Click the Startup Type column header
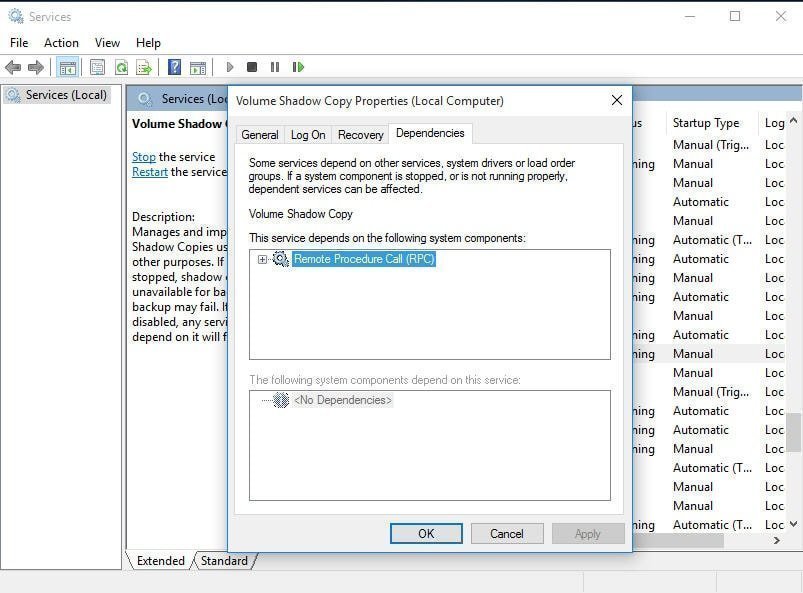The width and height of the screenshot is (803, 593). pos(712,123)
